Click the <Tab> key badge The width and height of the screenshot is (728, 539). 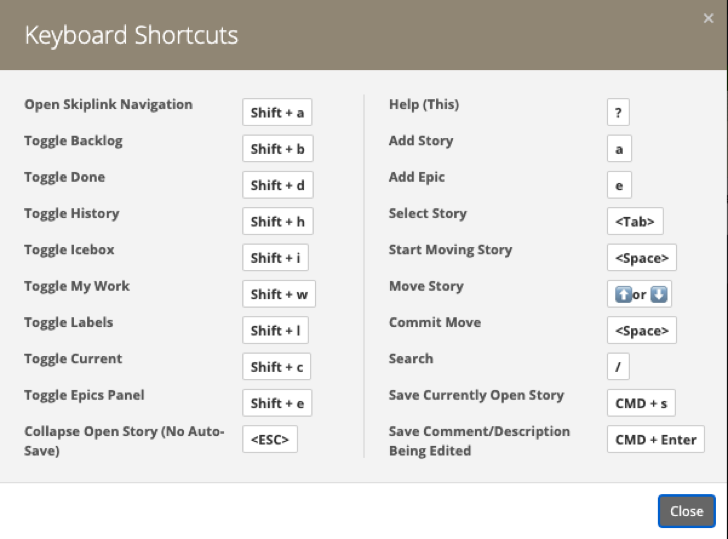(635, 222)
